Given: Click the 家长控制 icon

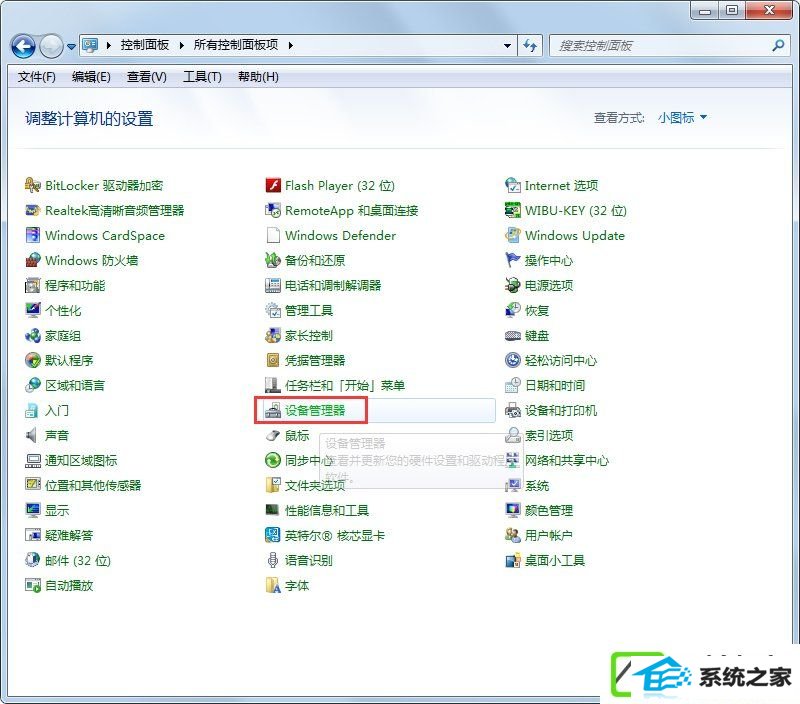Looking at the screenshot, I should [273, 335].
